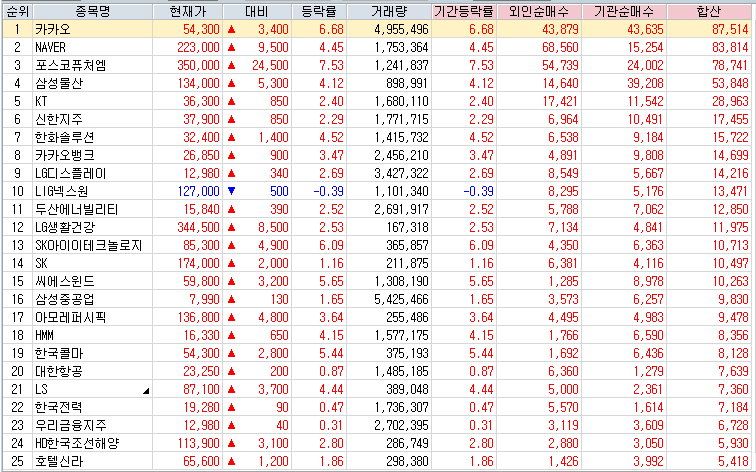Select stock name 대한항공
Image resolution: width=756 pixels, height=472 pixels.
point(59,371)
